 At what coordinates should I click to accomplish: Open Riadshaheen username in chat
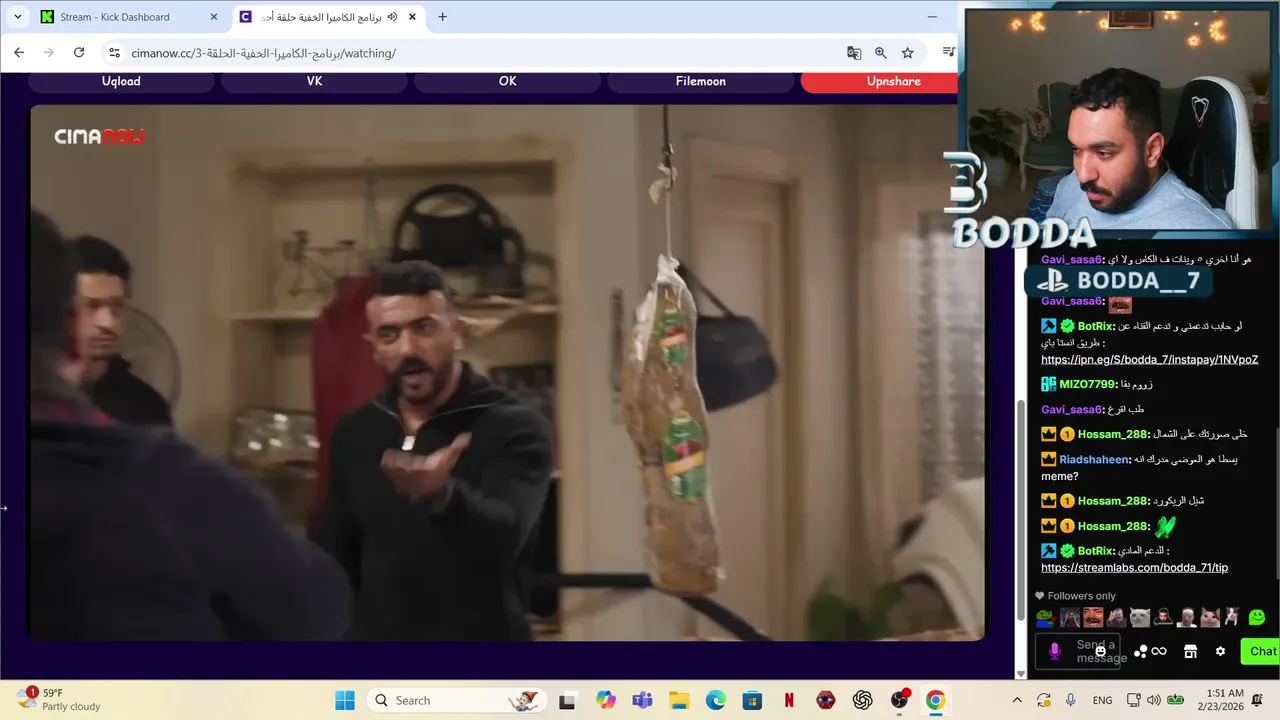(x=1095, y=459)
